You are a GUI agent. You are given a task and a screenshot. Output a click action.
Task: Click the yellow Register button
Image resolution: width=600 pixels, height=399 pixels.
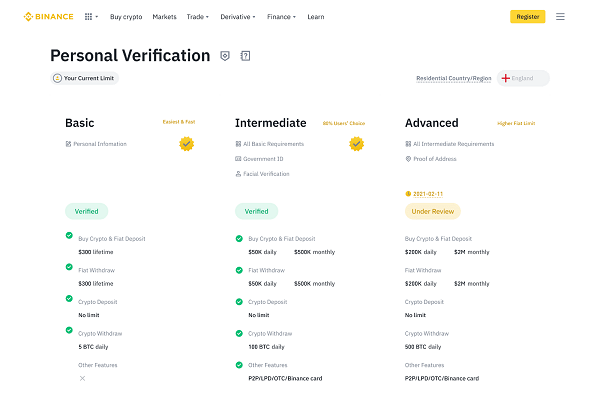527,16
